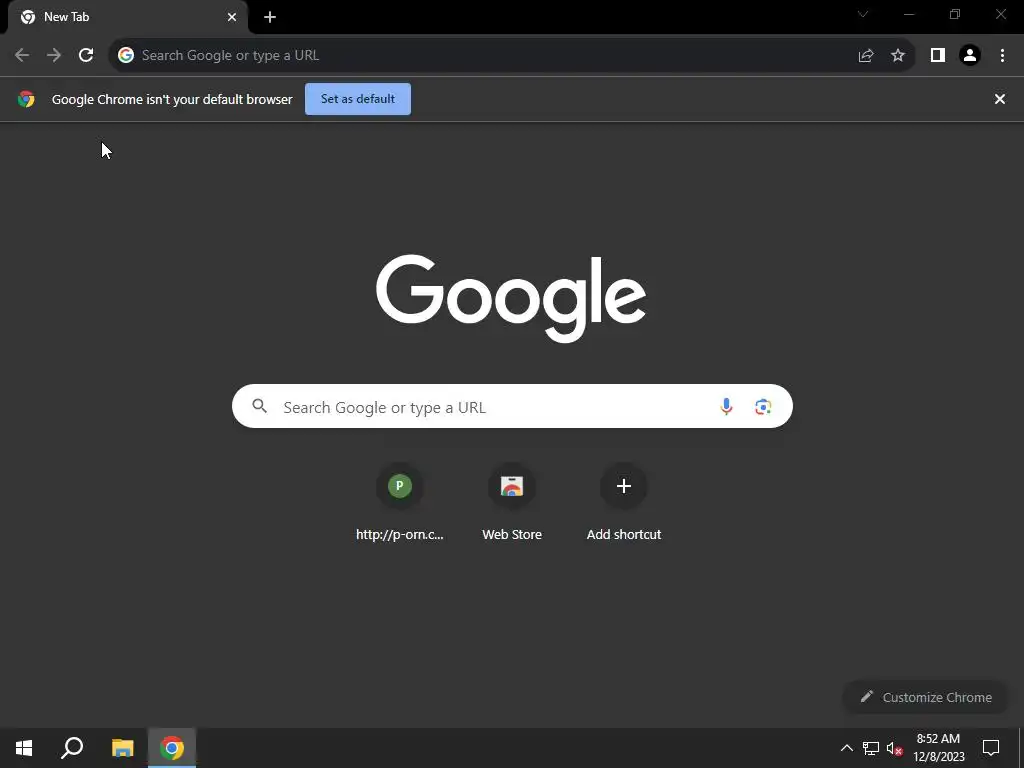Click the forward navigation arrow
The height and width of the screenshot is (768, 1024).
pos(54,56)
